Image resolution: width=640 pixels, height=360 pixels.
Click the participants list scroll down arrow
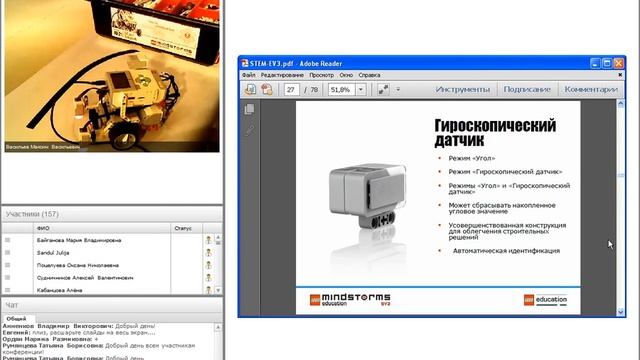[x=218, y=290]
